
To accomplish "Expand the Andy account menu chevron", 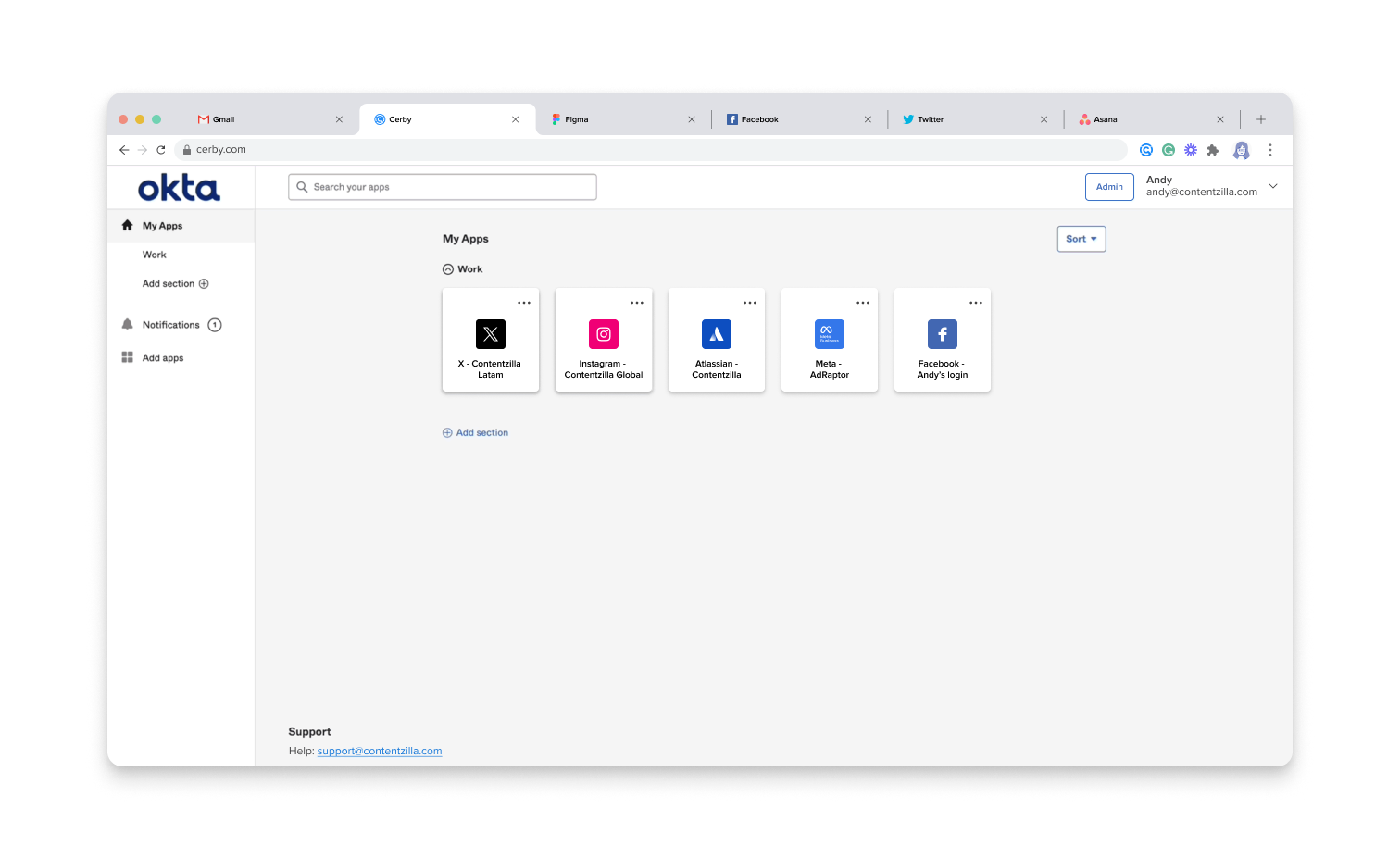I will click(x=1273, y=186).
